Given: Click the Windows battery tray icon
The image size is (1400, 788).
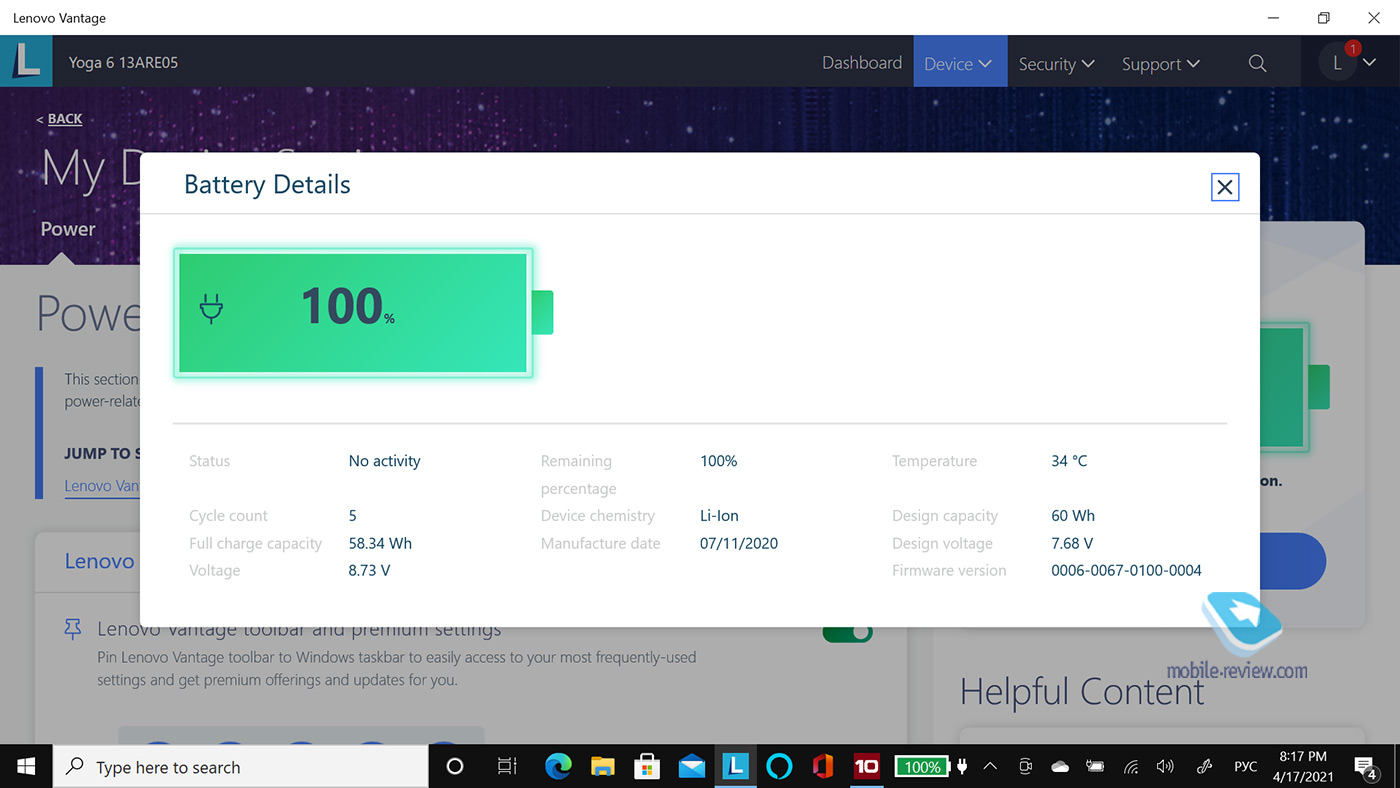Looking at the screenshot, I should pos(1096,767).
